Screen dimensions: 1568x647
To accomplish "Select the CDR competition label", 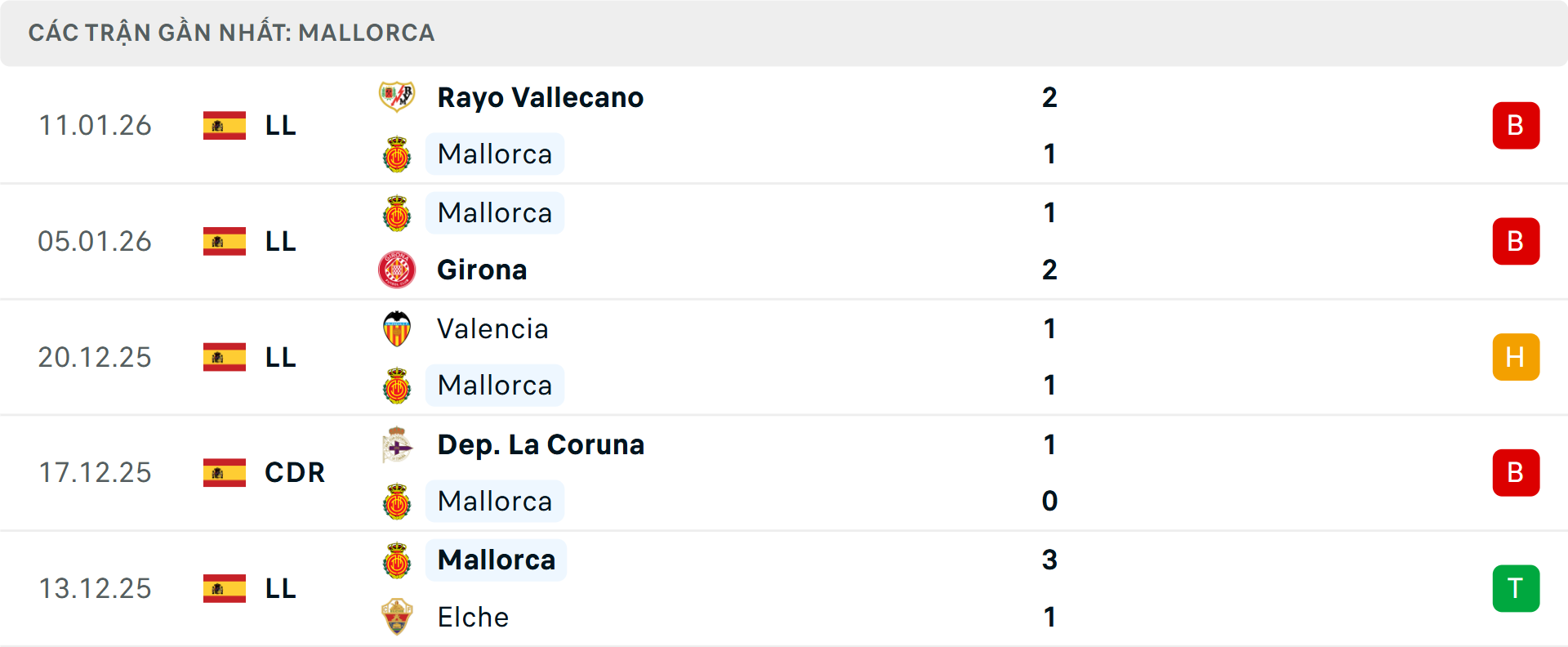I will point(295,472).
